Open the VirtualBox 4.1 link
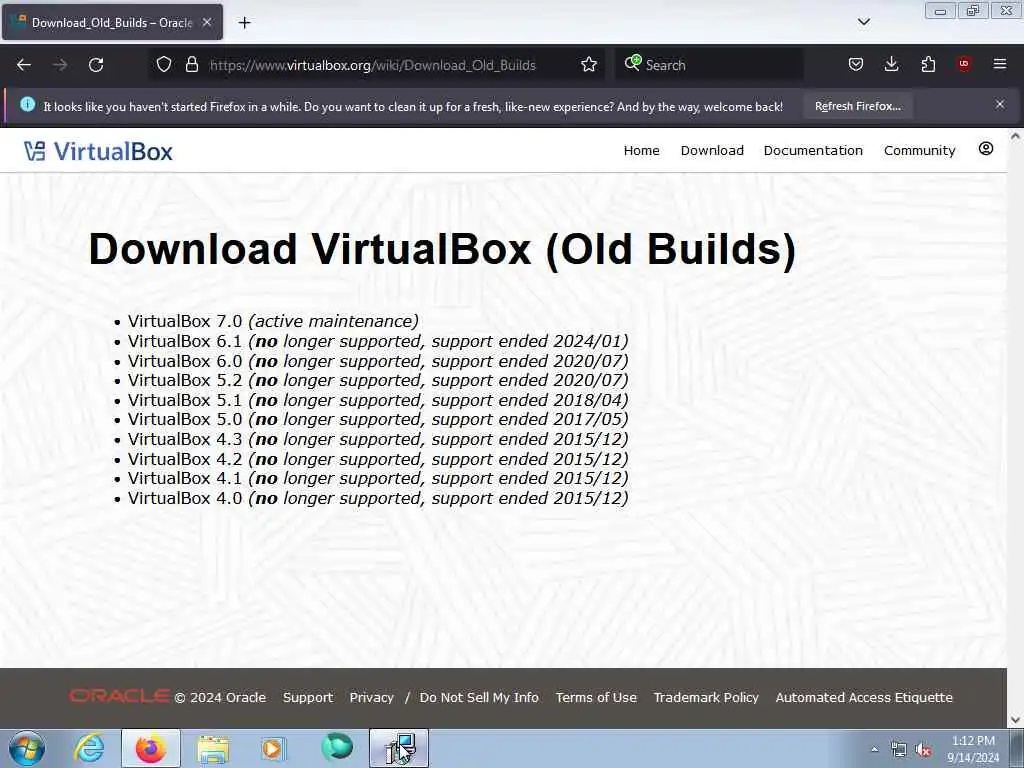The width and height of the screenshot is (1024, 768). 185,478
